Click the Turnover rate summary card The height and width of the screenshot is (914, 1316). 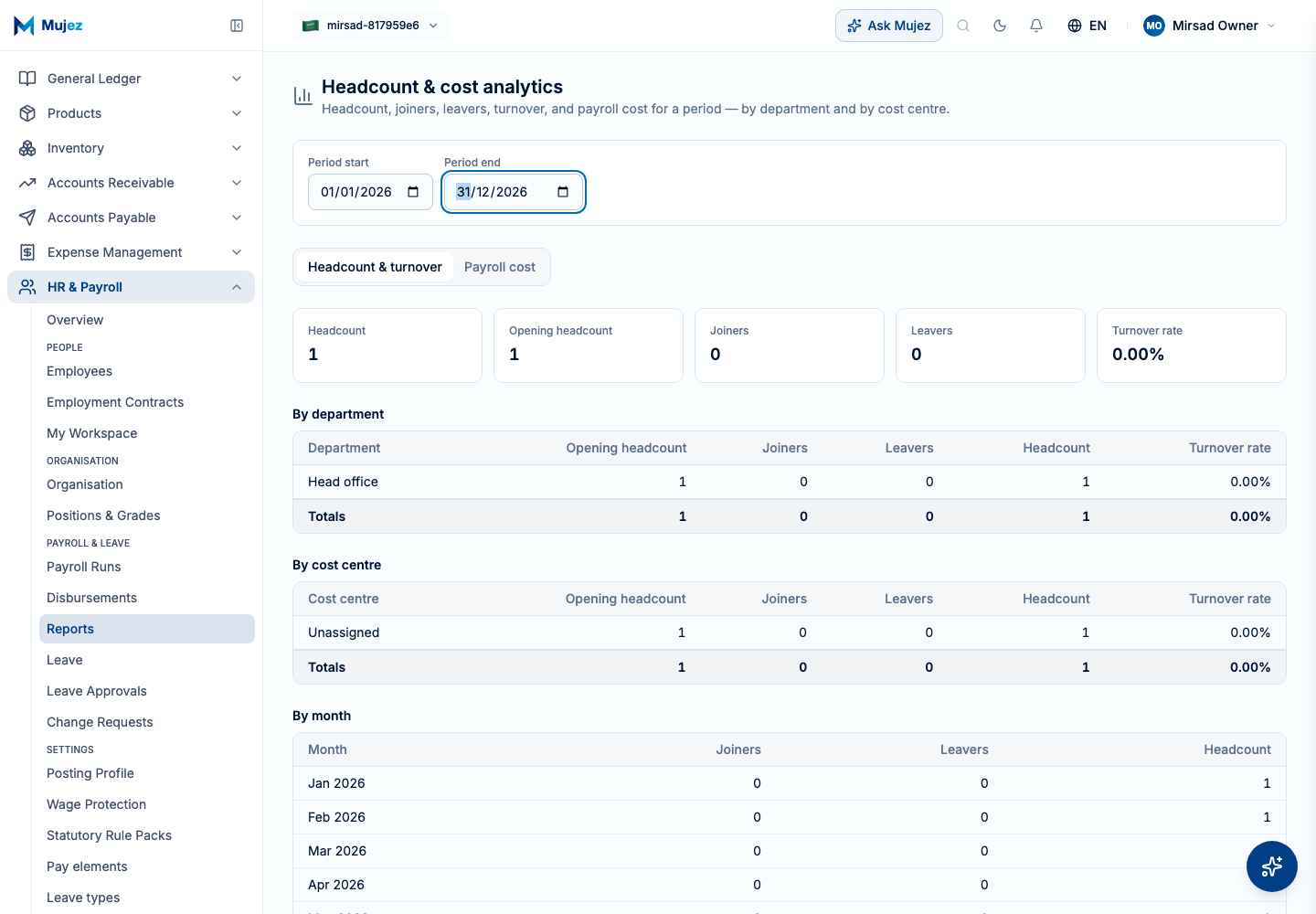[1192, 345]
